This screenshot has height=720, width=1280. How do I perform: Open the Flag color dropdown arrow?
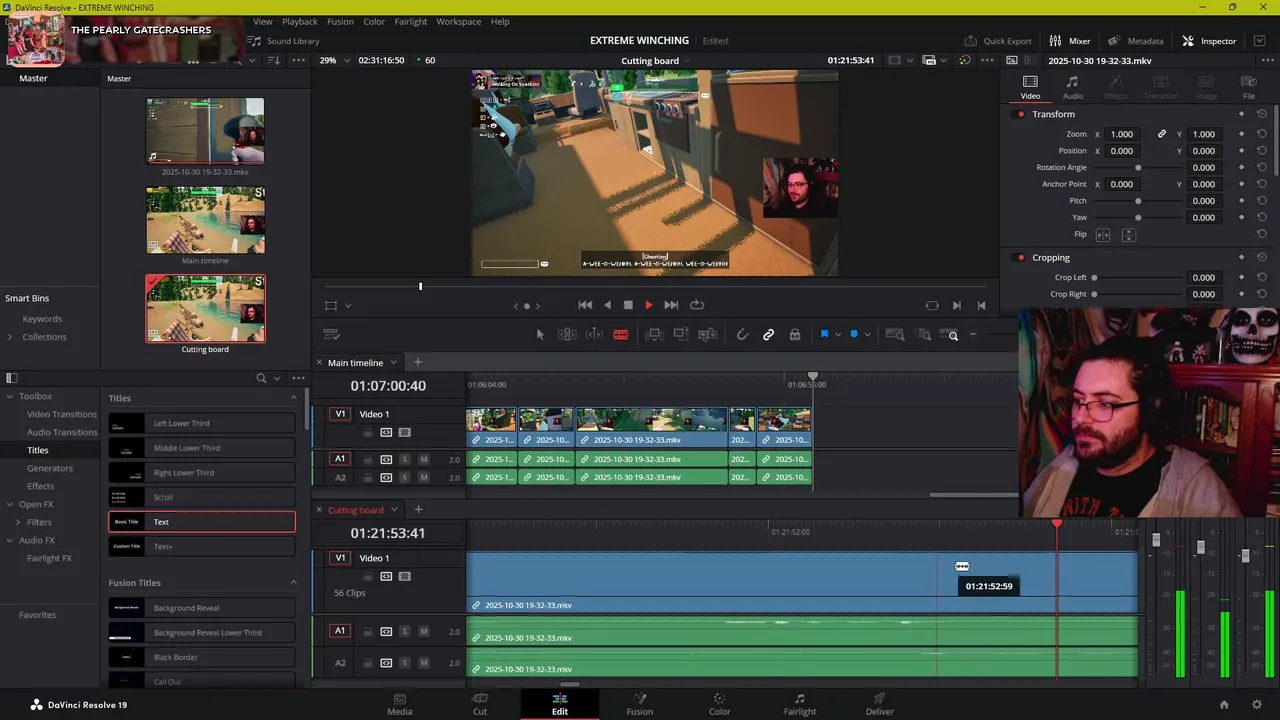click(838, 335)
